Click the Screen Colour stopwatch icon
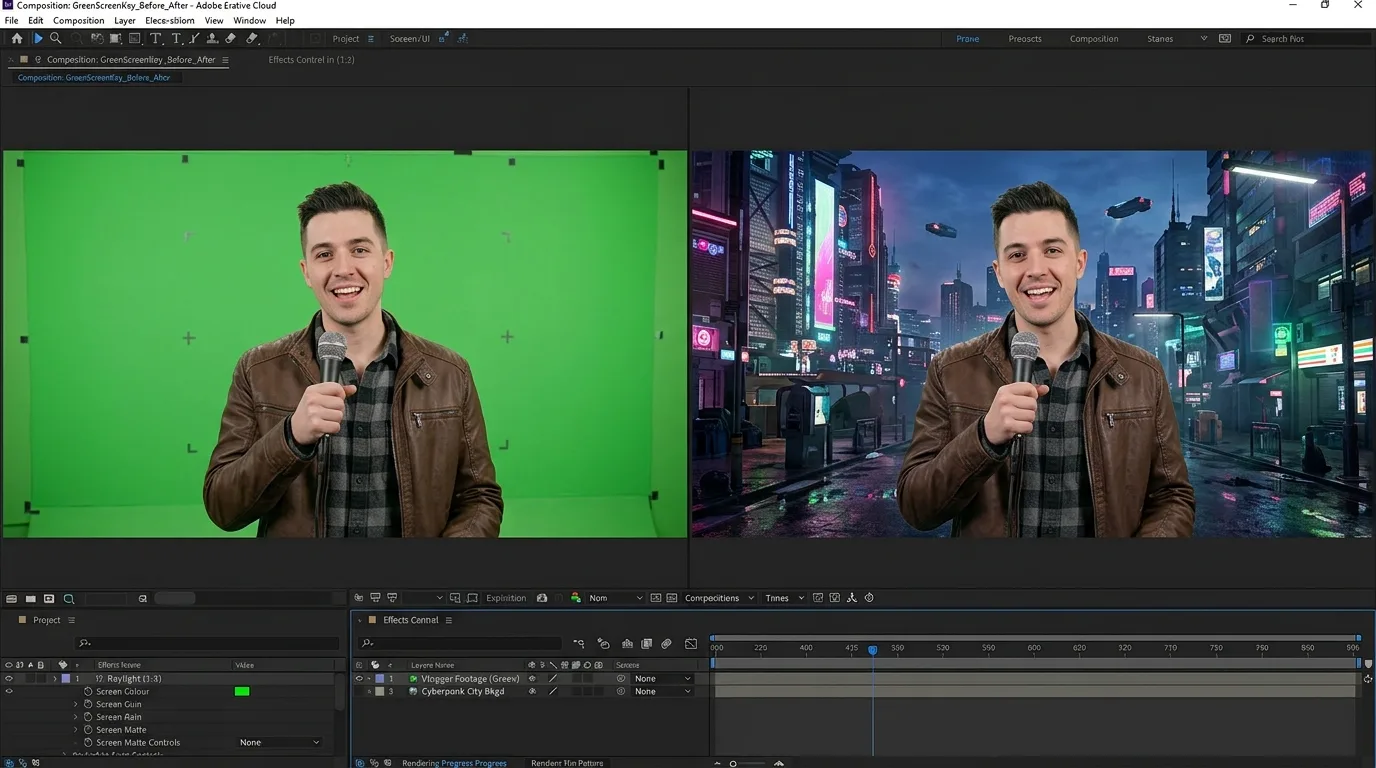 [88, 692]
